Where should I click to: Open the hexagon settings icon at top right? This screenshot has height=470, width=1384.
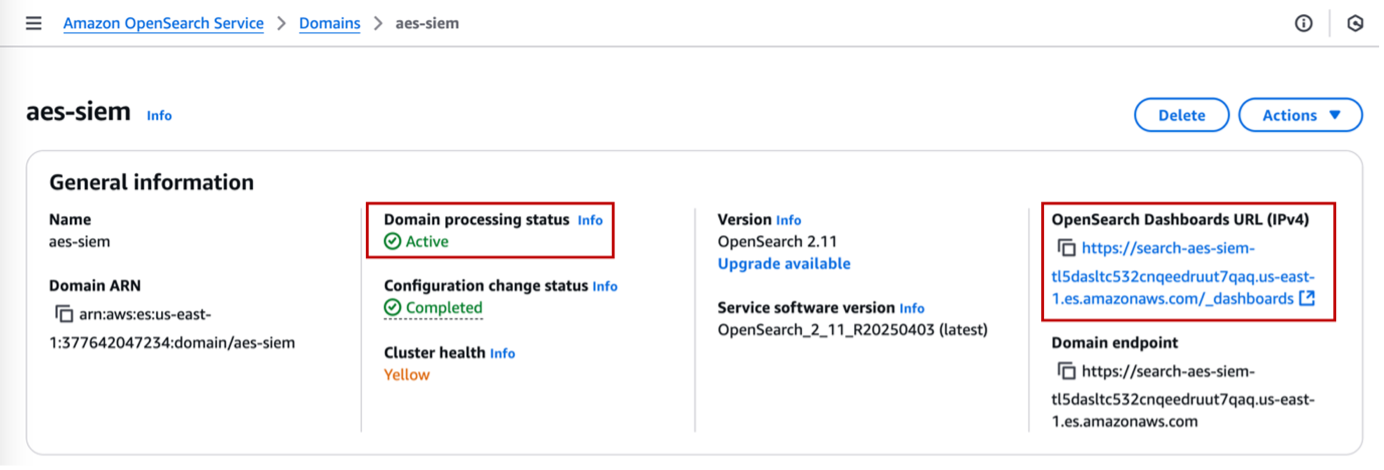1355,23
